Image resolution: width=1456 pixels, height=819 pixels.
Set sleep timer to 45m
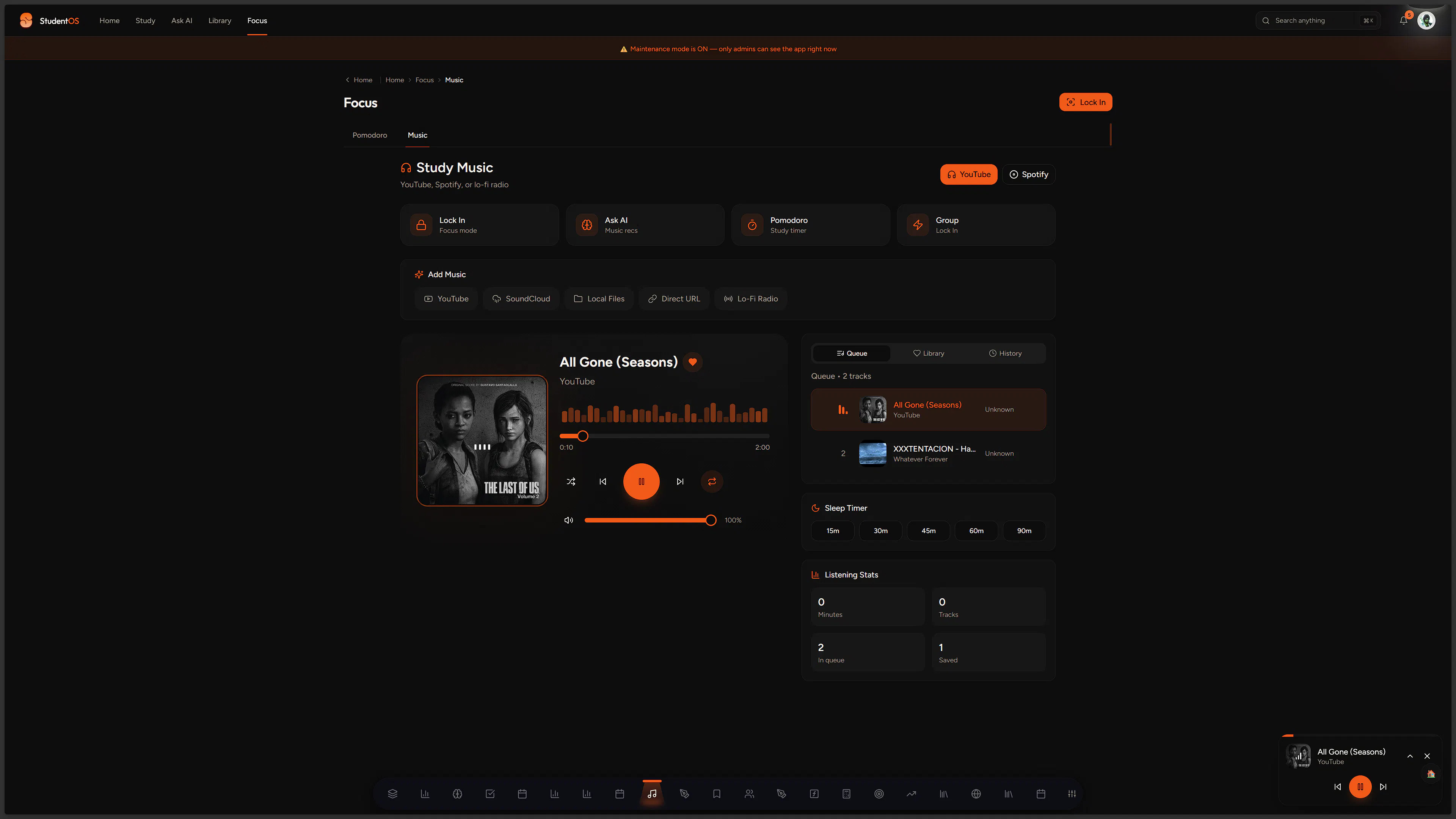click(929, 531)
